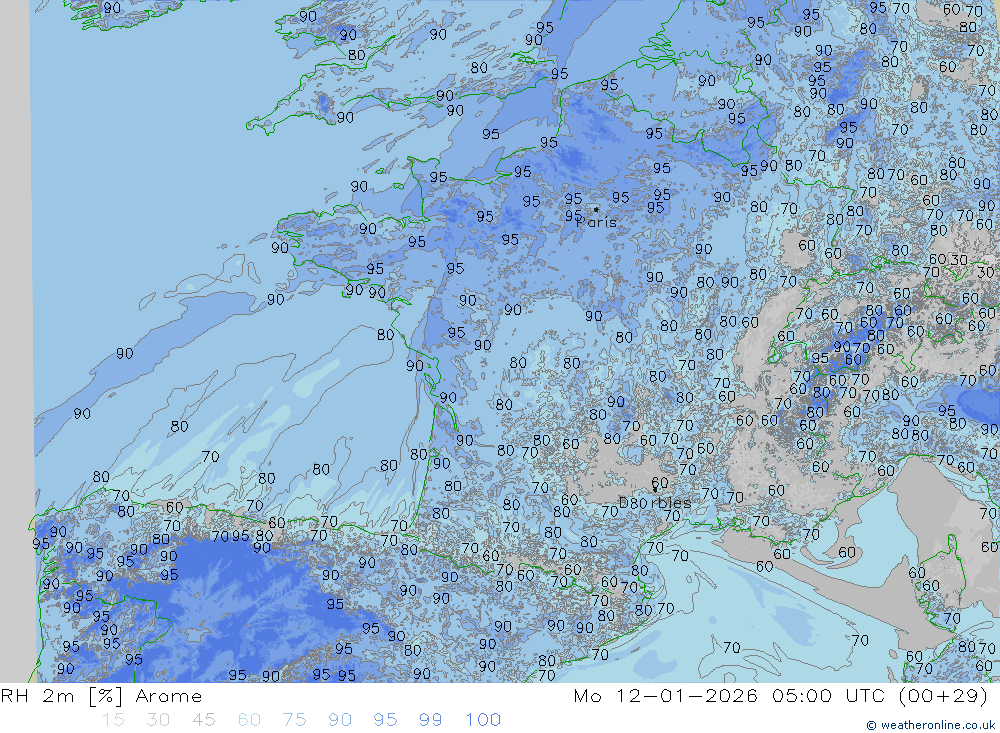Click the black dot marking Paris

click(x=596, y=209)
